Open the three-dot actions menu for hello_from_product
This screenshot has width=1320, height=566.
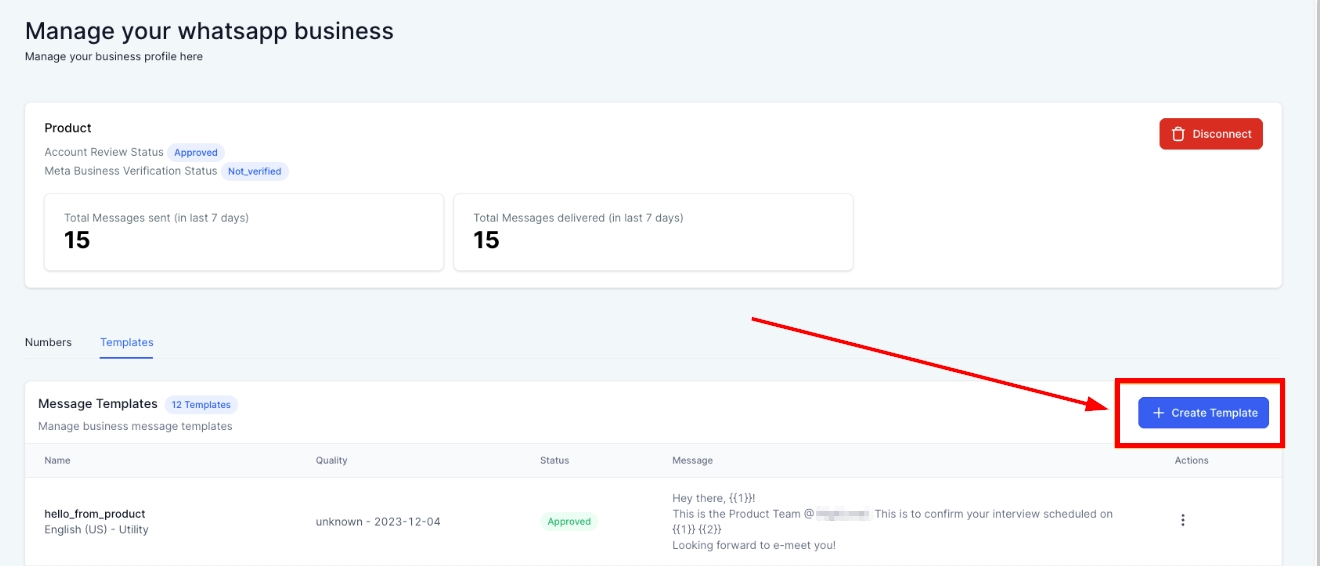(x=1183, y=520)
